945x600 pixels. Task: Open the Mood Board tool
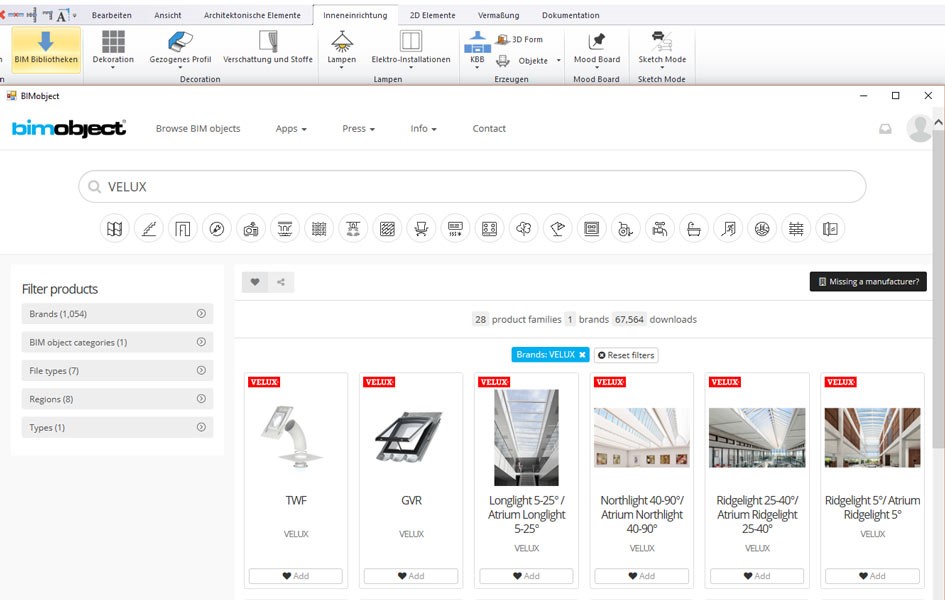click(x=597, y=49)
